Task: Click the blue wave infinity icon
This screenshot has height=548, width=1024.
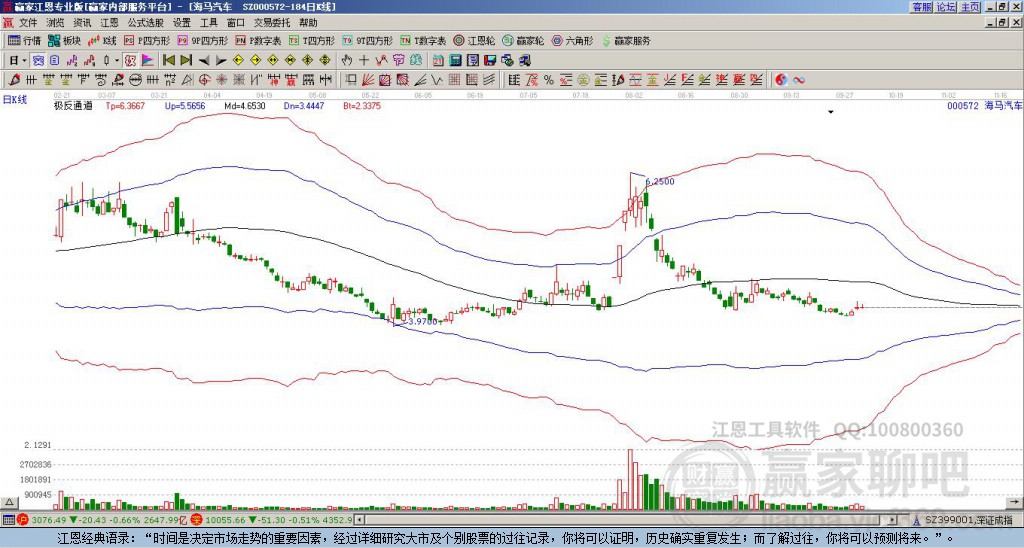Action: 799,80
